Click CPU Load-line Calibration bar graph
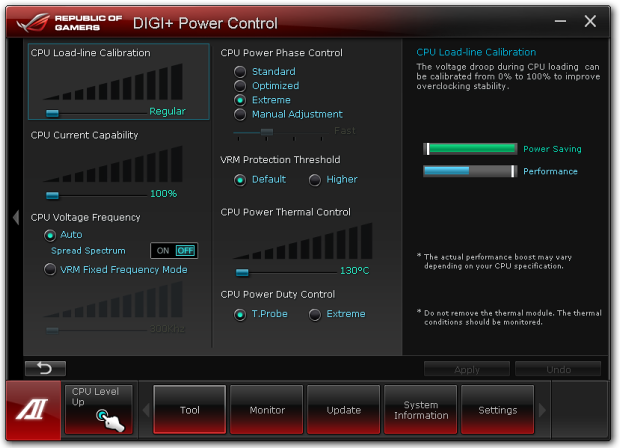 113,81
